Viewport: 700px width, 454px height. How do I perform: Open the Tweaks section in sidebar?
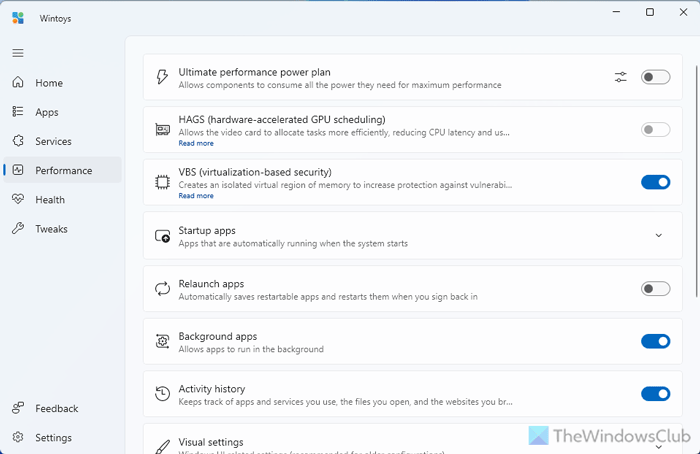51,229
